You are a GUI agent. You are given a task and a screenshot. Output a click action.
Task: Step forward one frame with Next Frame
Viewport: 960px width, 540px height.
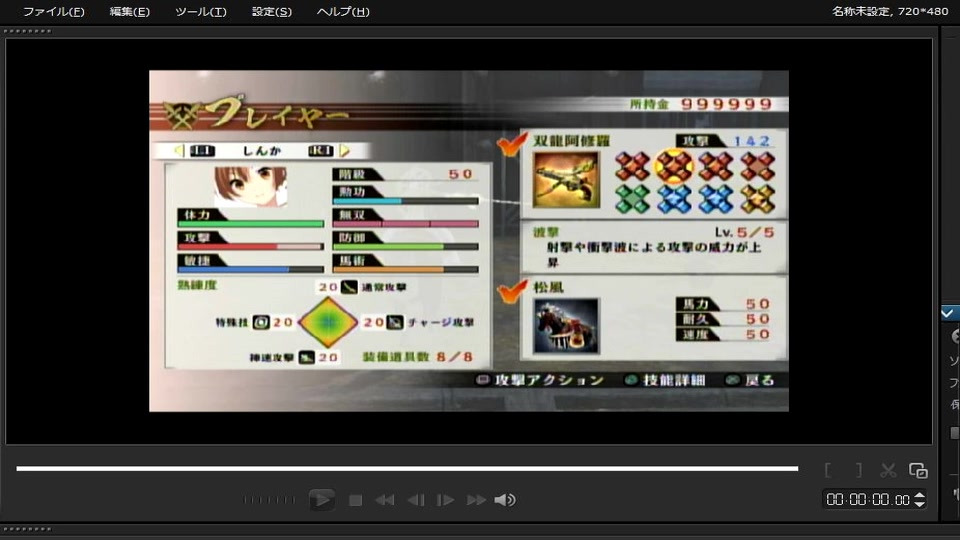pyautogui.click(x=445, y=500)
